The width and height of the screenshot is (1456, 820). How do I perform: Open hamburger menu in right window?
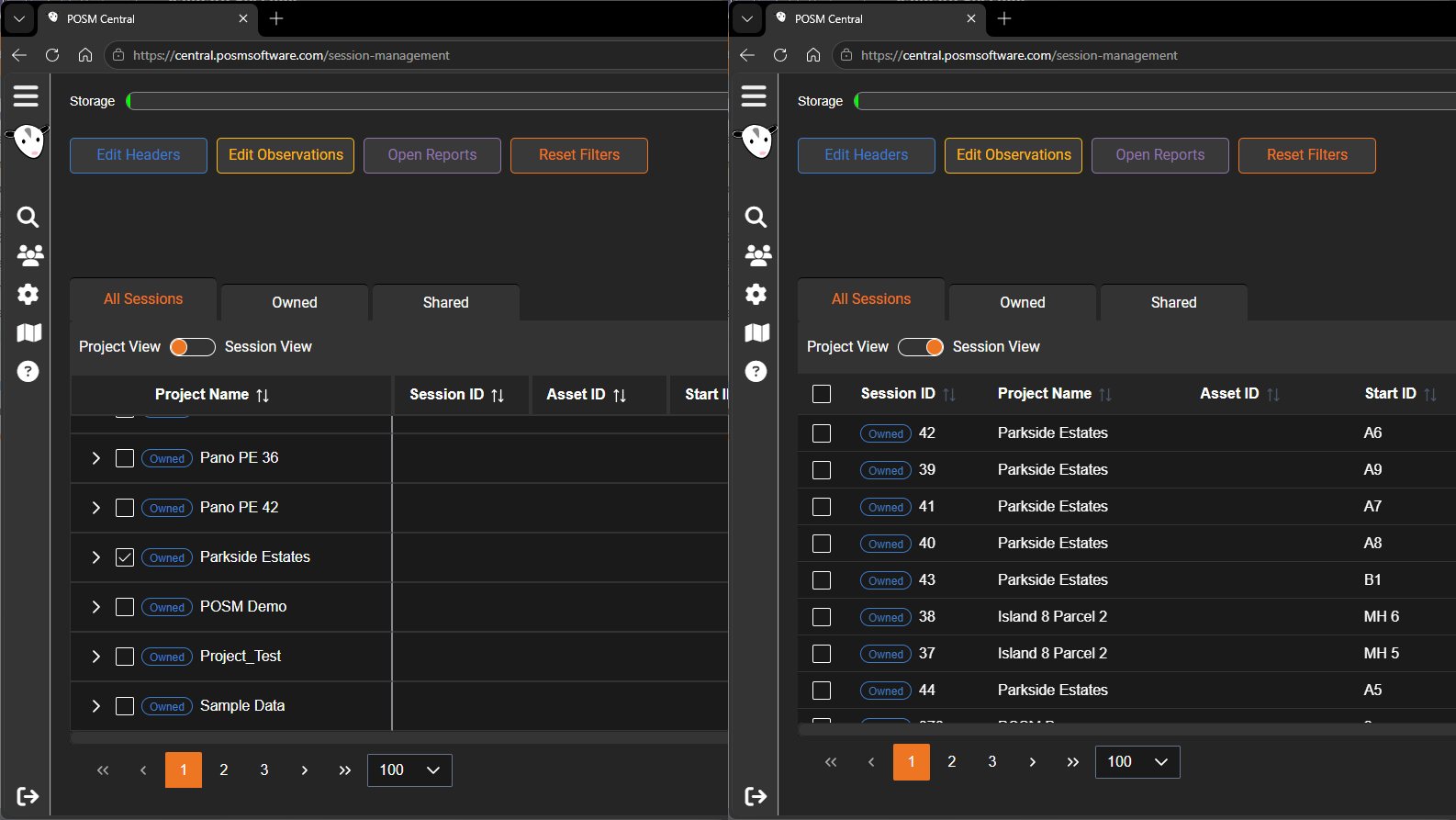point(754,95)
